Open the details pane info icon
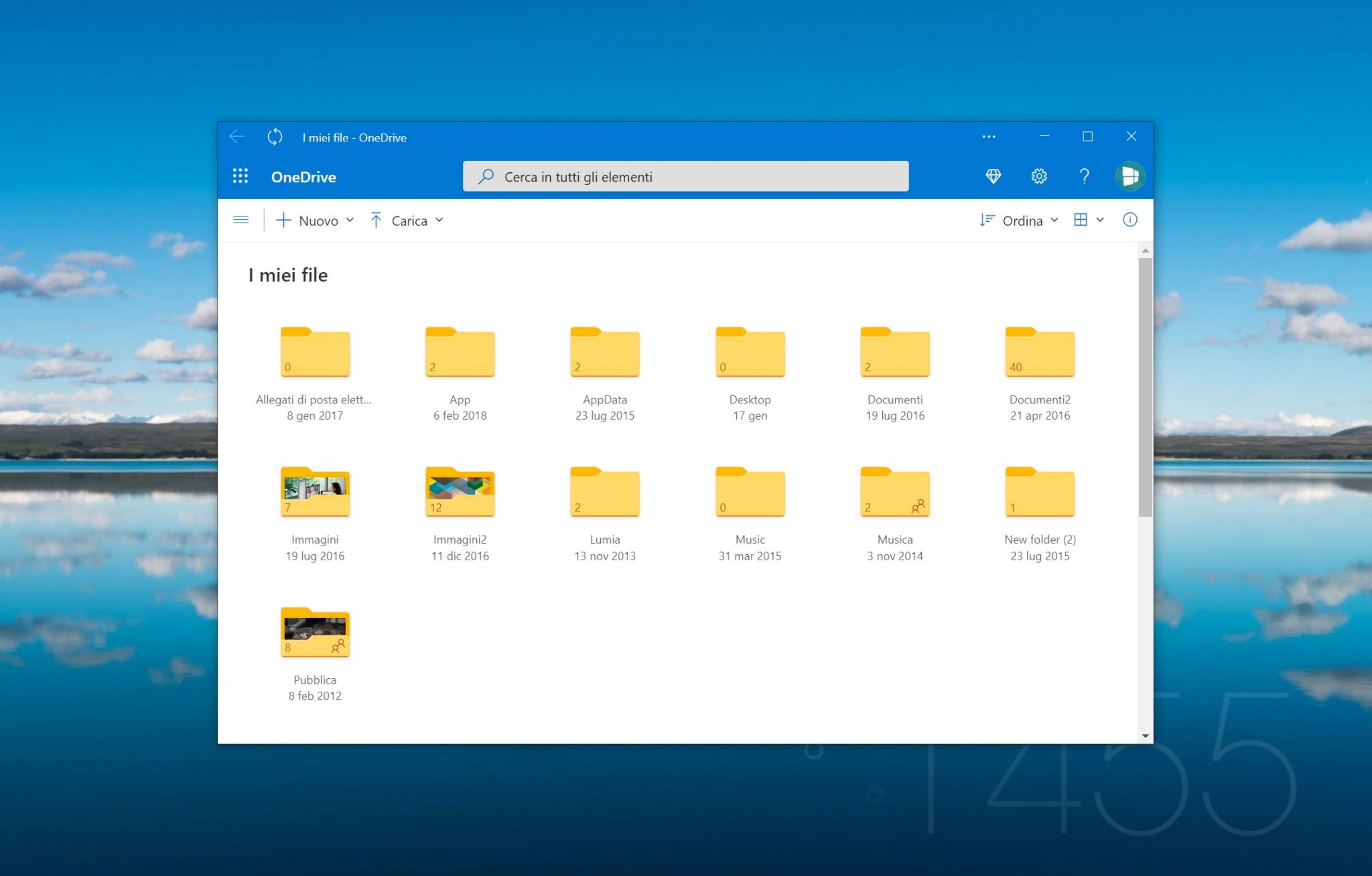The width and height of the screenshot is (1372, 876). pos(1130,220)
